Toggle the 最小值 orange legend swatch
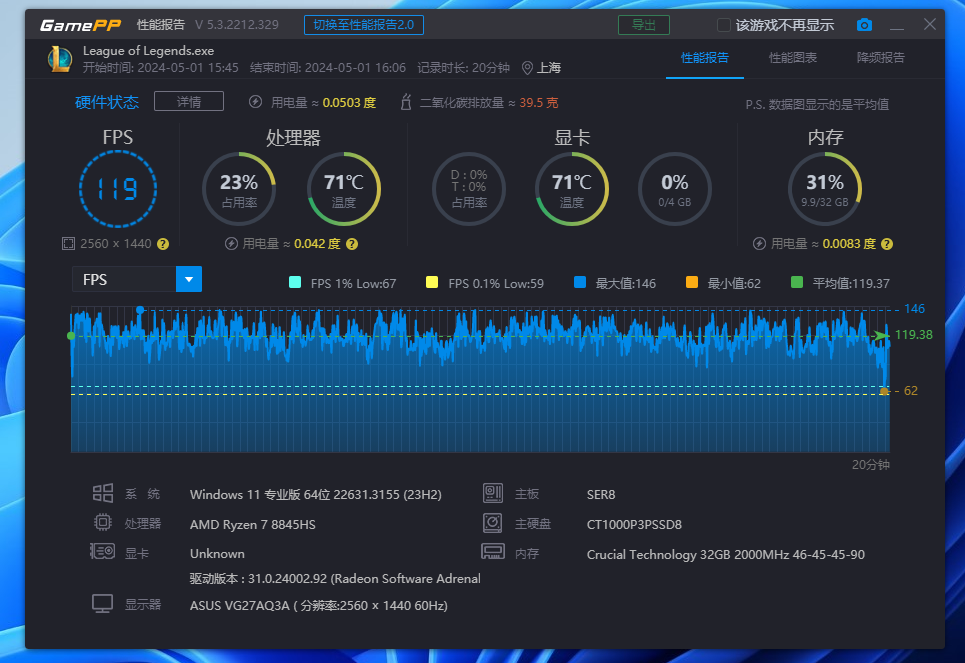The height and width of the screenshot is (663, 965). [692, 283]
